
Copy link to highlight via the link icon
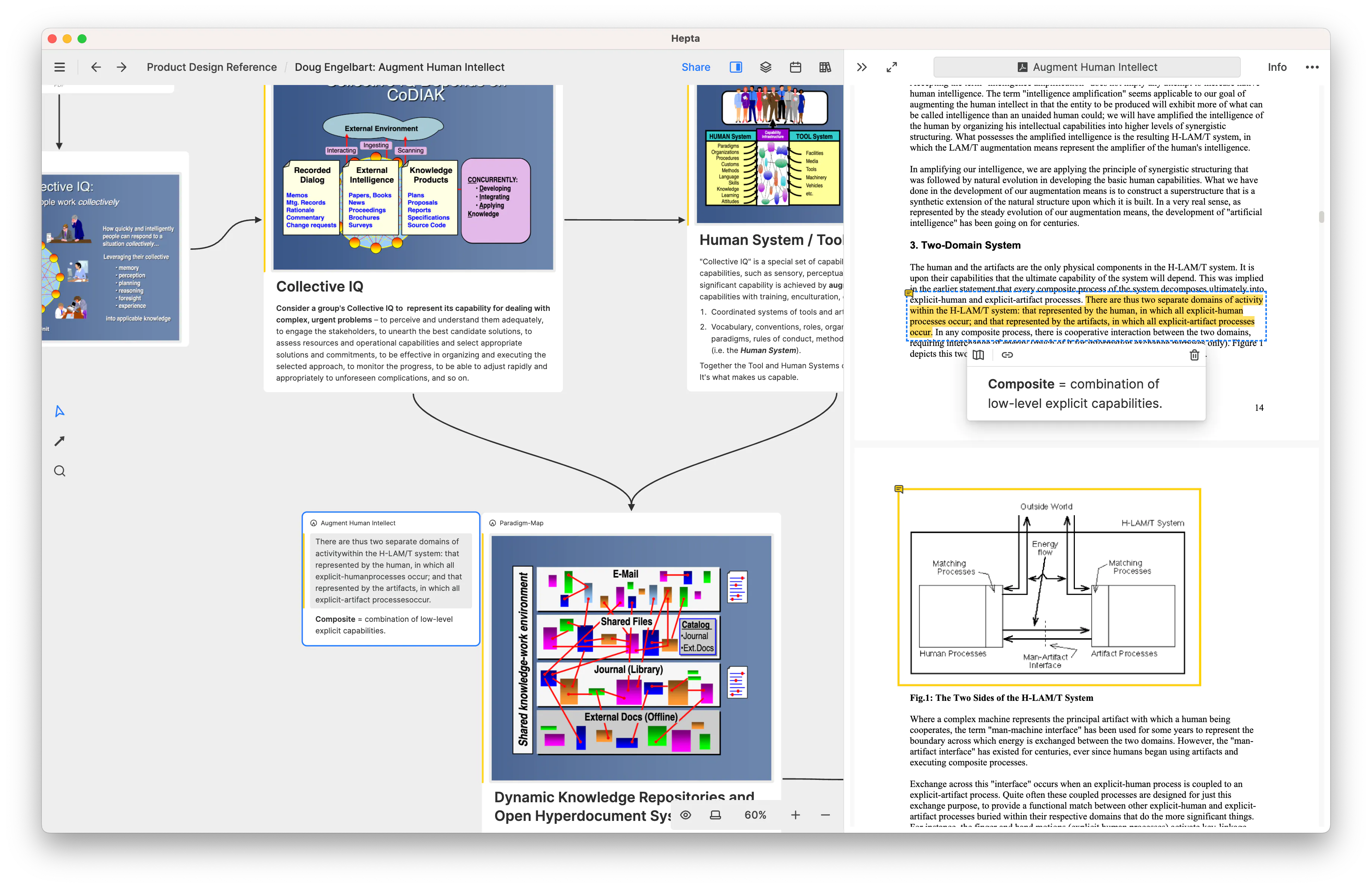(1008, 355)
